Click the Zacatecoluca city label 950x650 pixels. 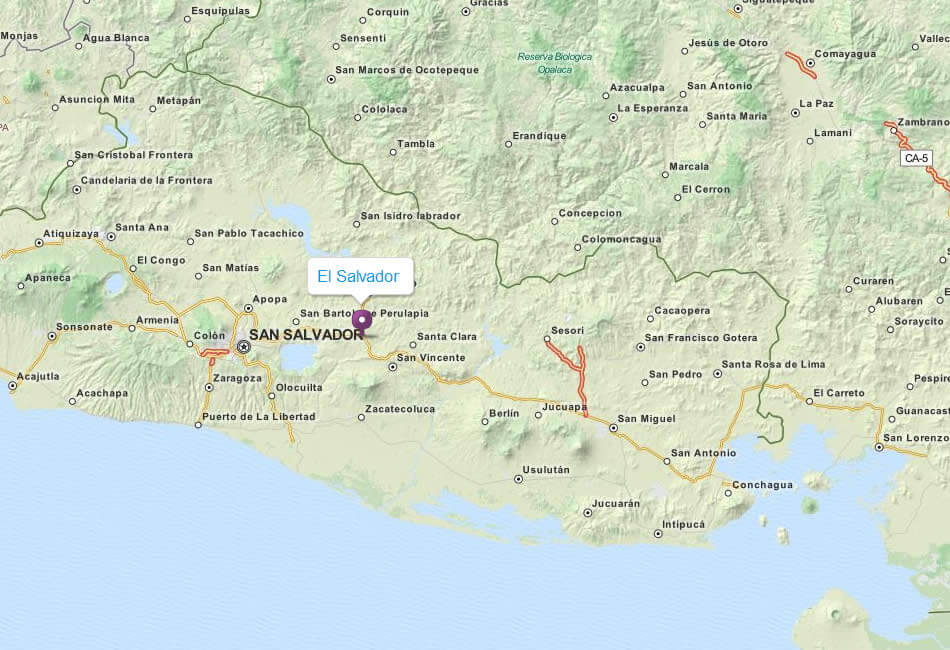[x=400, y=408]
